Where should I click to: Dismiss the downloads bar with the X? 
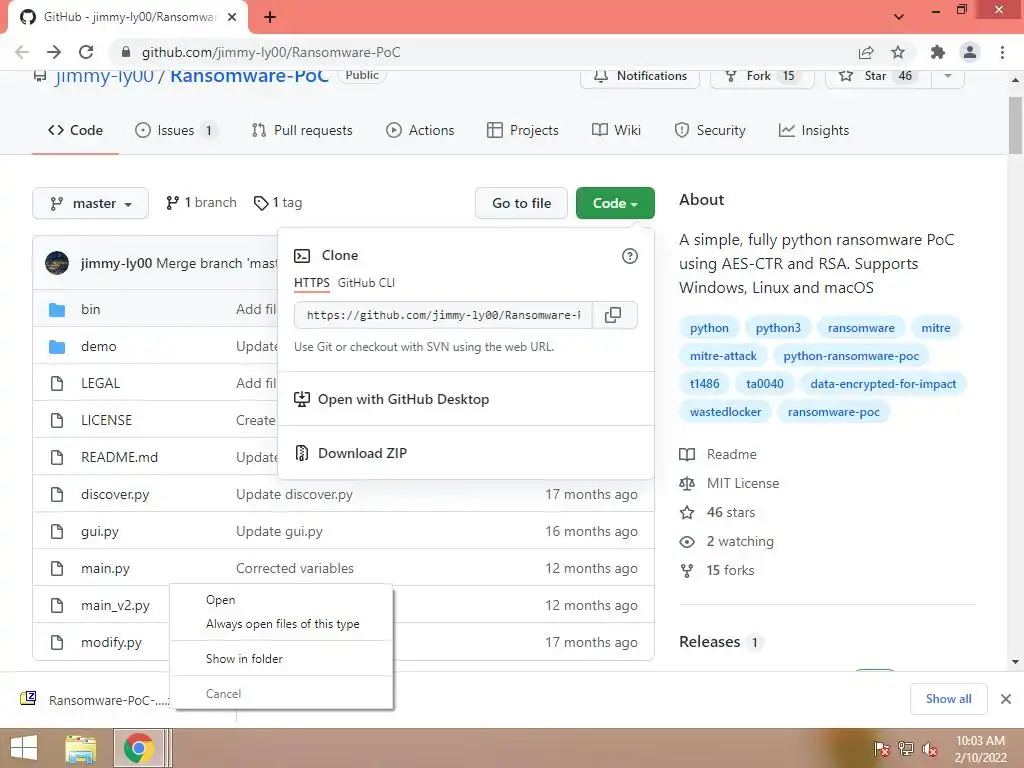1006,699
